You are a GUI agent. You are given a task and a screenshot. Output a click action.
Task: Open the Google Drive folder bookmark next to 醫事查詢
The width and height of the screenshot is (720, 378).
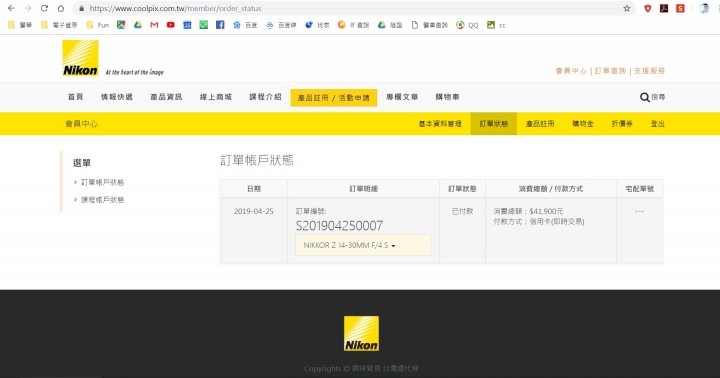pos(390,25)
